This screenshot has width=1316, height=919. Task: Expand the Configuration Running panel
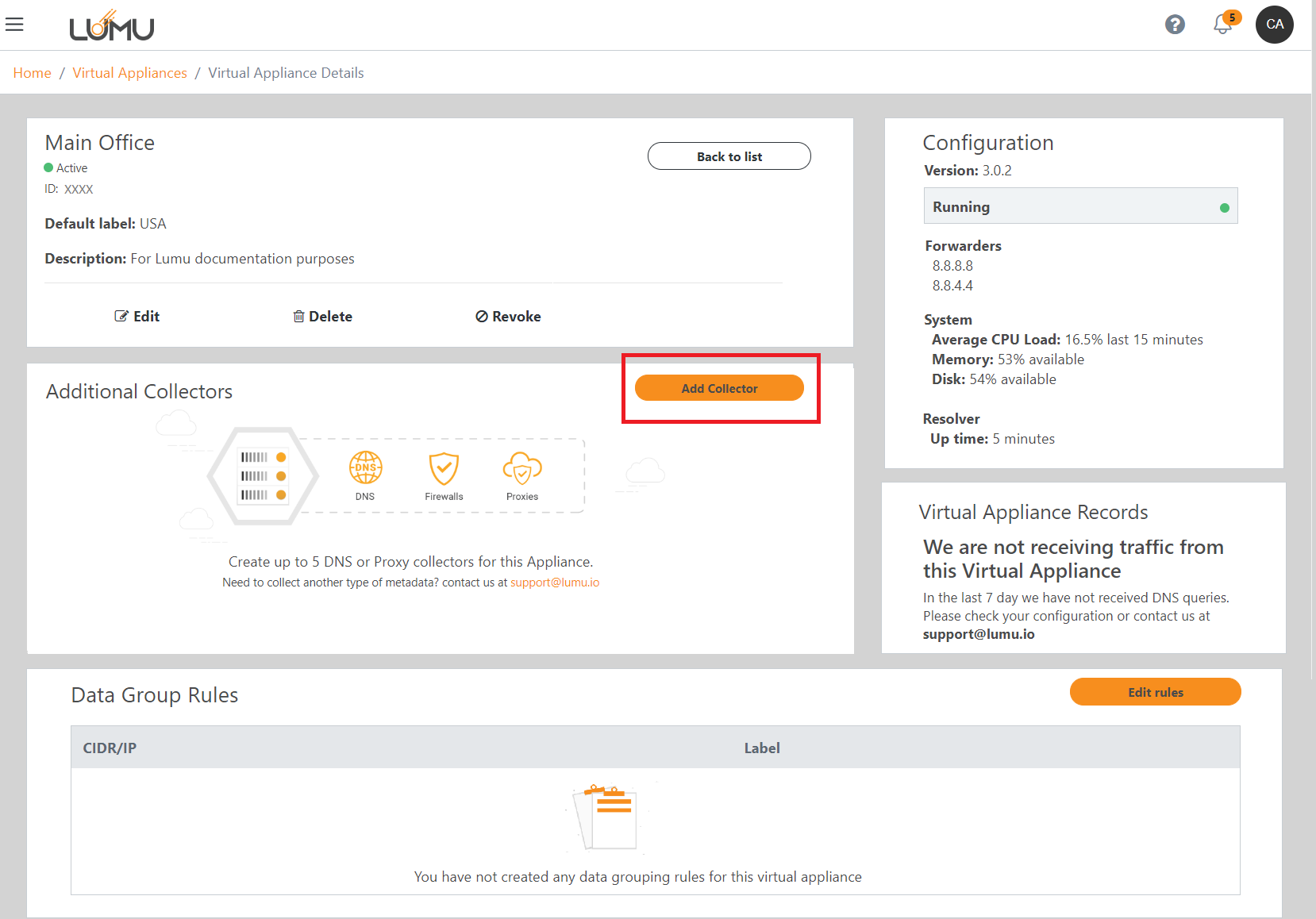tap(1080, 206)
